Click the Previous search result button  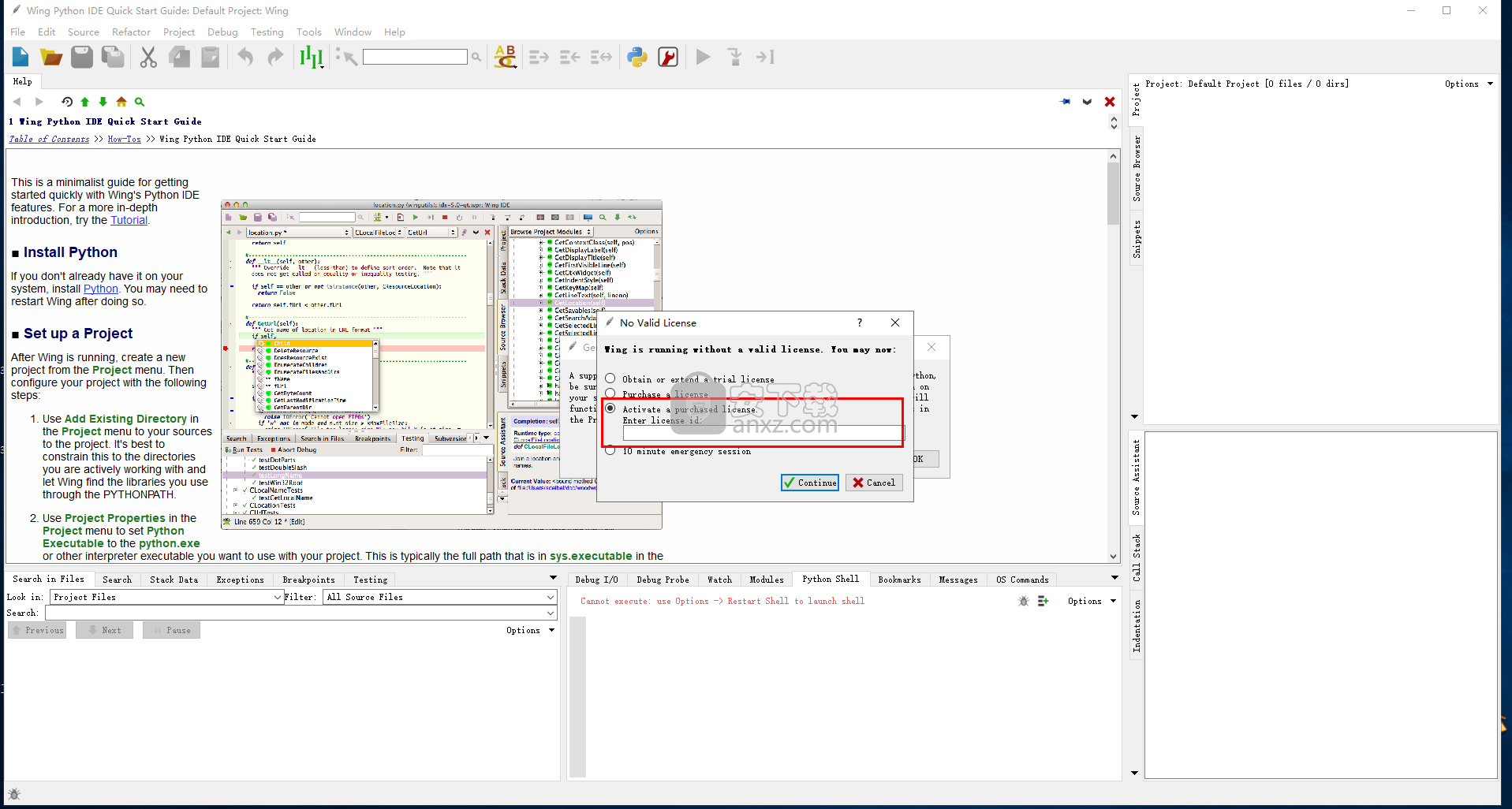[x=37, y=630]
